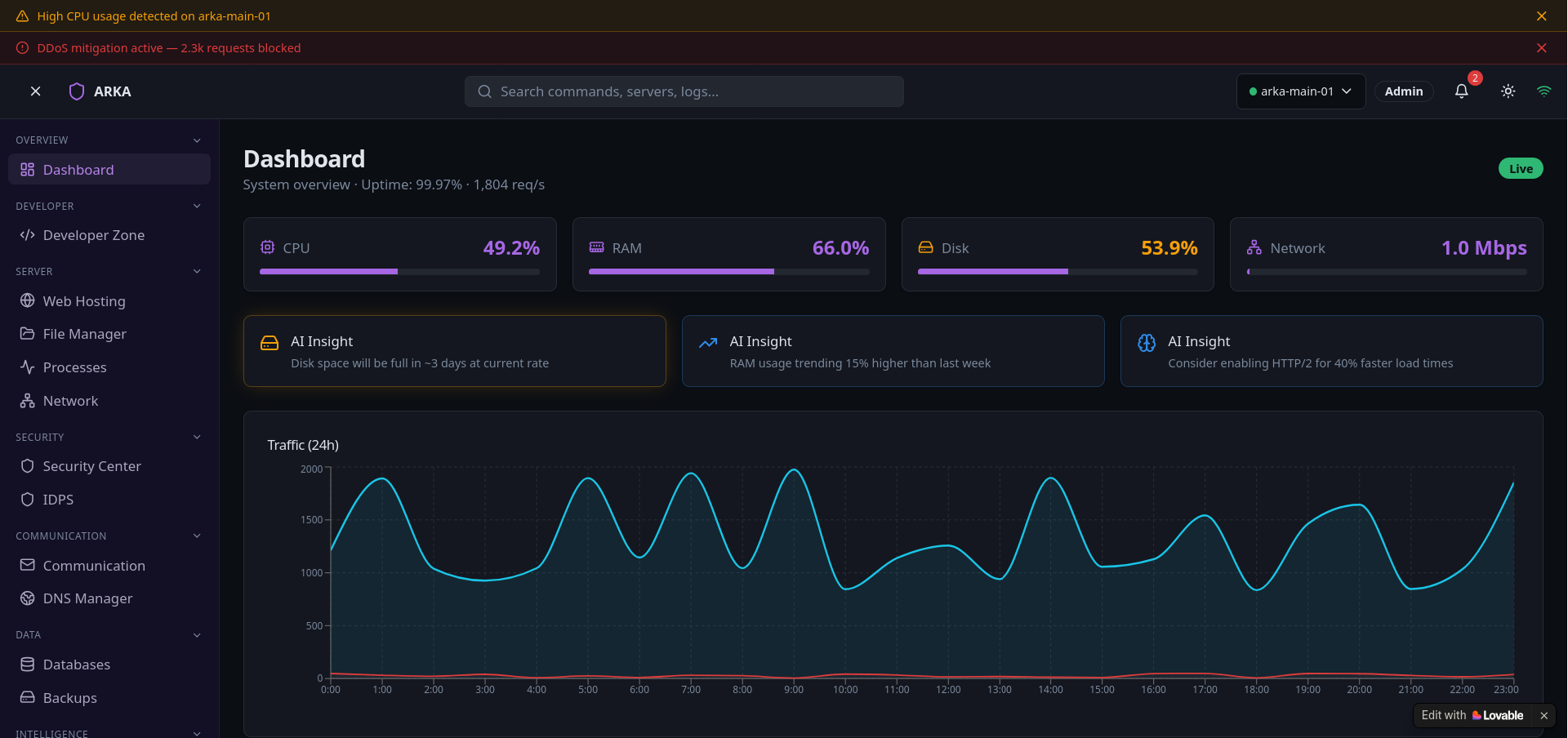Click the Edit with Lovable link
Image resolution: width=1568 pixels, height=738 pixels.
point(1472,715)
